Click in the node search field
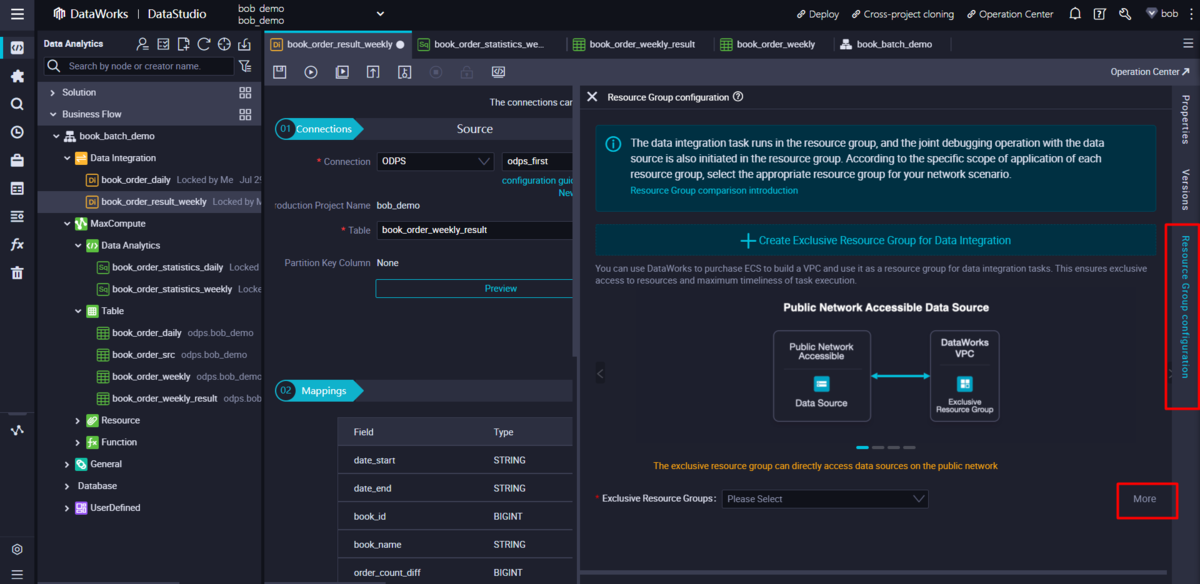 click(x=139, y=66)
